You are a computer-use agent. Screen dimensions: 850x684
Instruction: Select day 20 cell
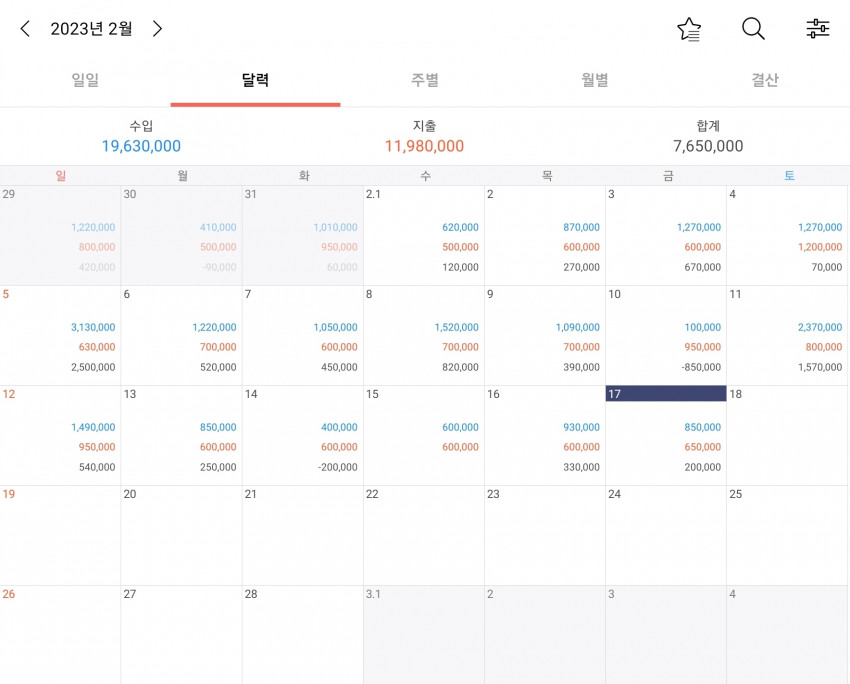tap(182, 535)
